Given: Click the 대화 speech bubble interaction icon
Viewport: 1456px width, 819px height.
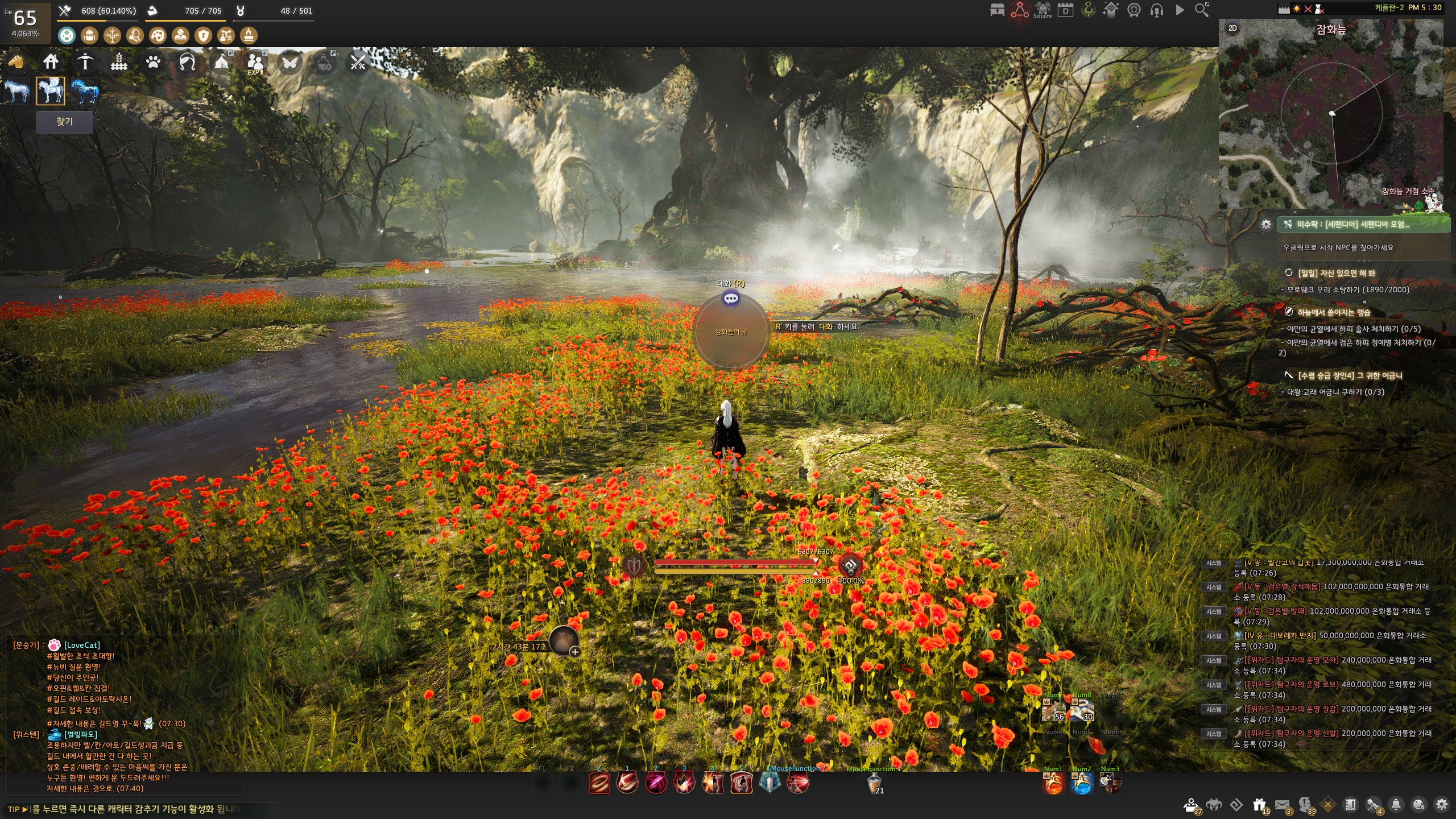Looking at the screenshot, I should tap(731, 298).
